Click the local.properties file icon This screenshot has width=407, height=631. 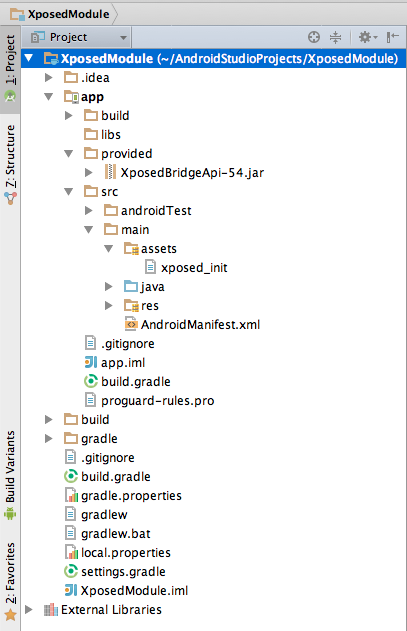click(71, 552)
